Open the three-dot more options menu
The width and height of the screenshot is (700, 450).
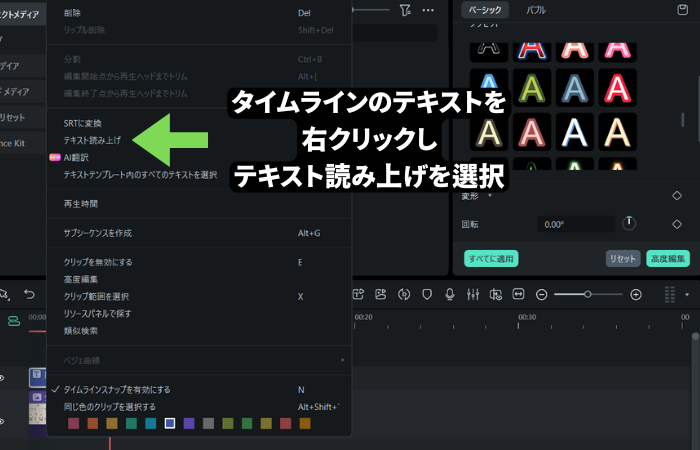[x=428, y=10]
